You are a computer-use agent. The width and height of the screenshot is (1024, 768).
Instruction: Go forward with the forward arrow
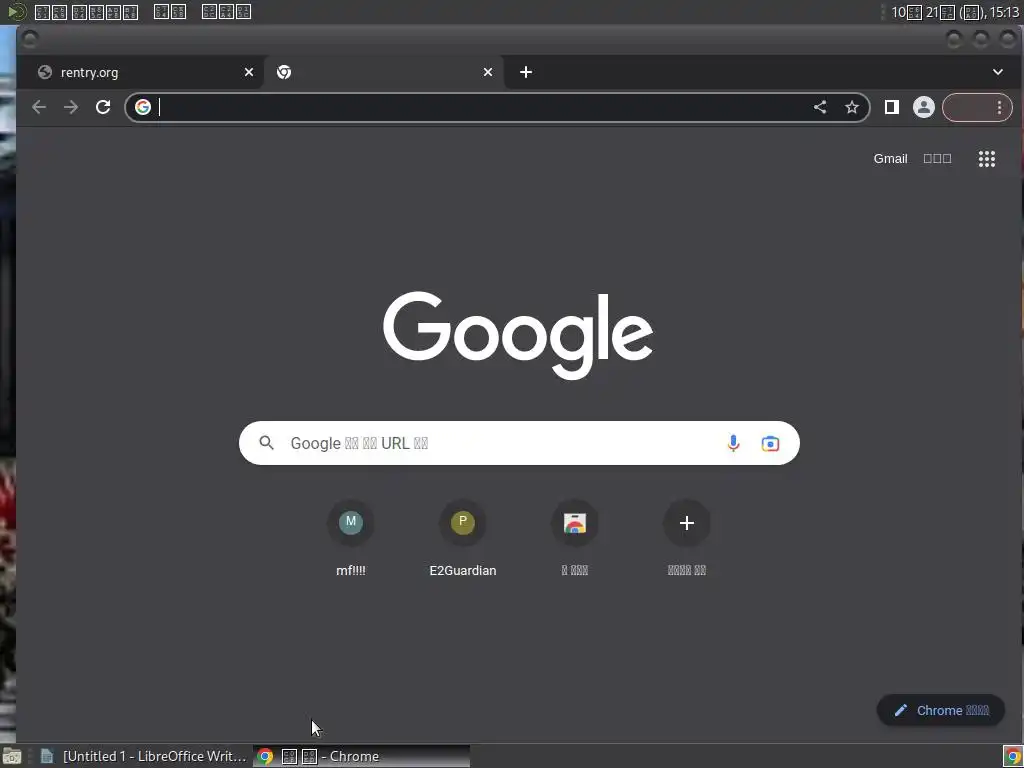(x=71, y=107)
